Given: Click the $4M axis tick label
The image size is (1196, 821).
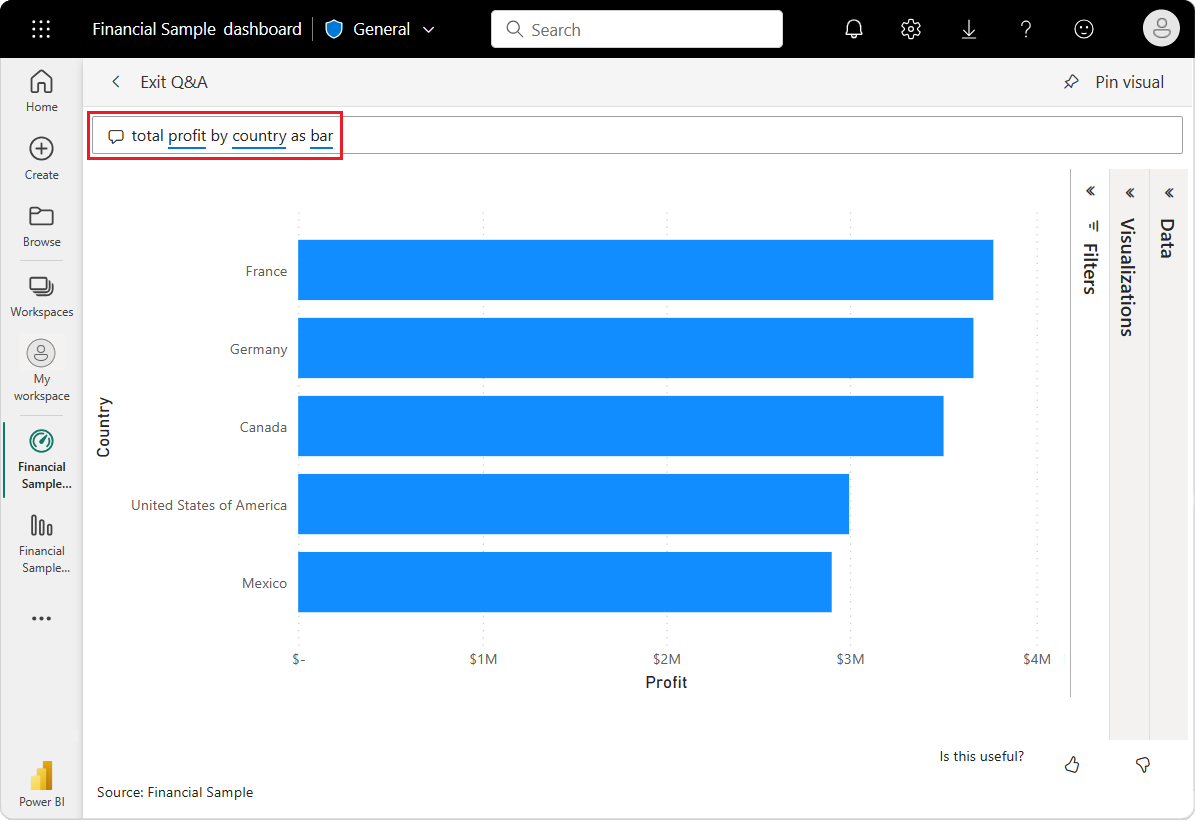Looking at the screenshot, I should point(1037,658).
